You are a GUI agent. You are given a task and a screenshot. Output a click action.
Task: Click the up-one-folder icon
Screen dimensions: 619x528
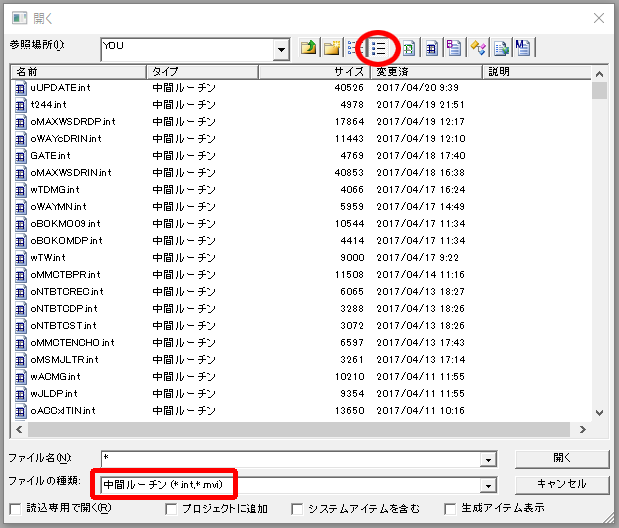[310, 47]
